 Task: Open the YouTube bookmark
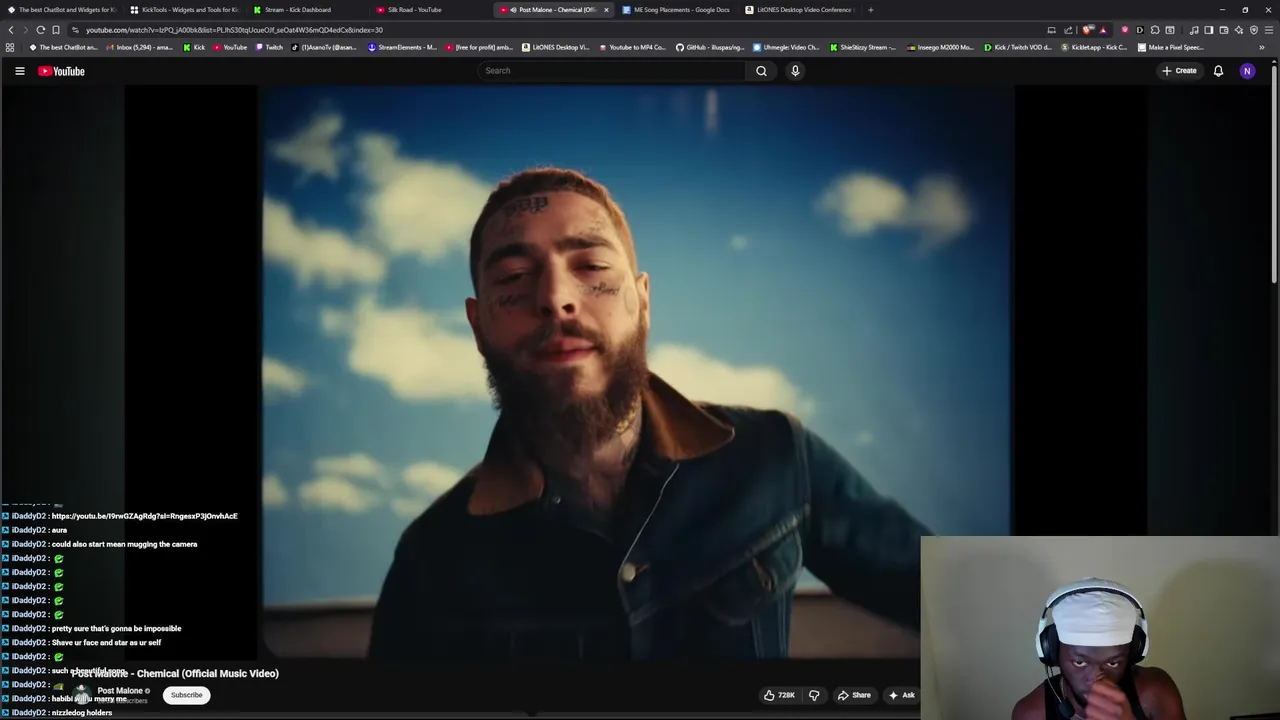230,47
